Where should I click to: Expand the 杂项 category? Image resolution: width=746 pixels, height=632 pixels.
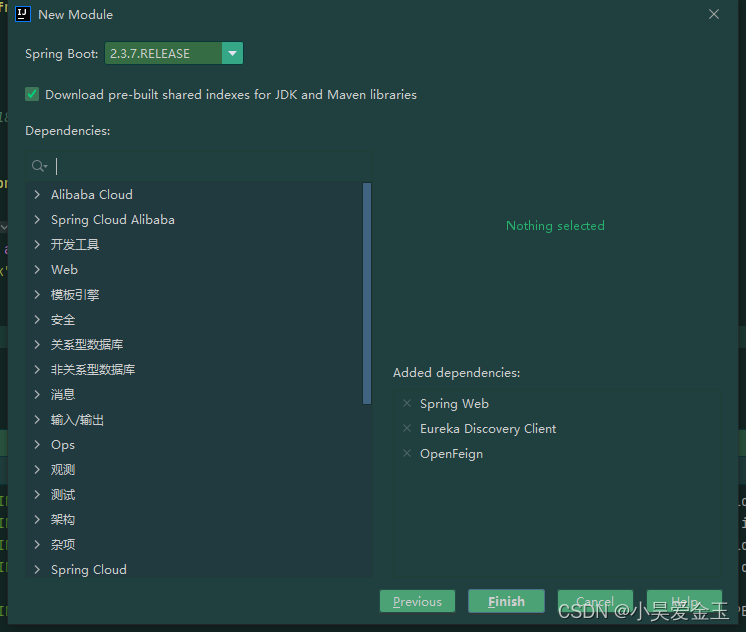point(37,544)
